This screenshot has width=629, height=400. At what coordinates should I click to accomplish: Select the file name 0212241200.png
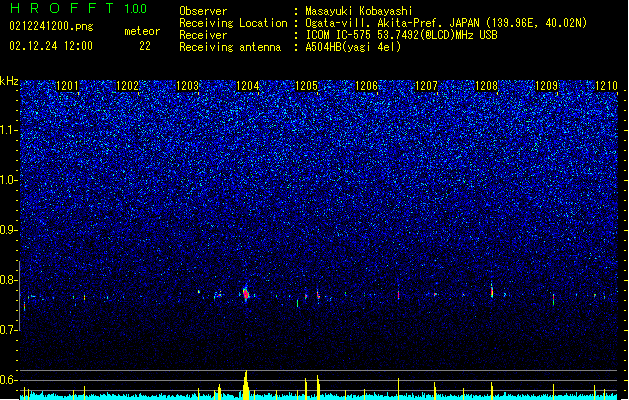click(x=51, y=26)
